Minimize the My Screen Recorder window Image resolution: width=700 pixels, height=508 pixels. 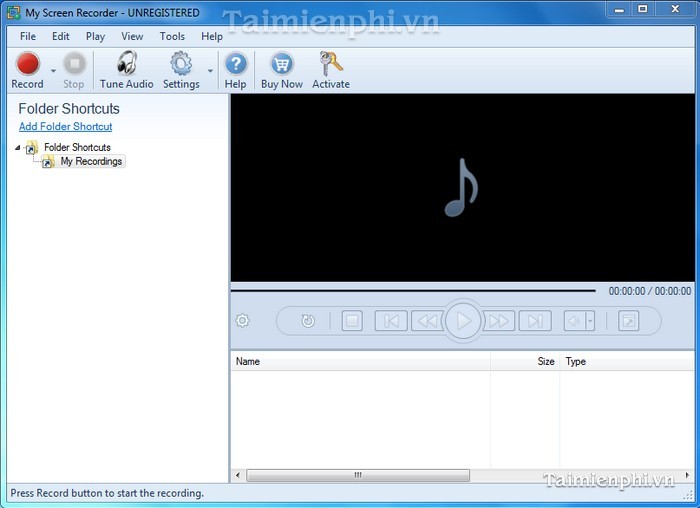[619, 9]
